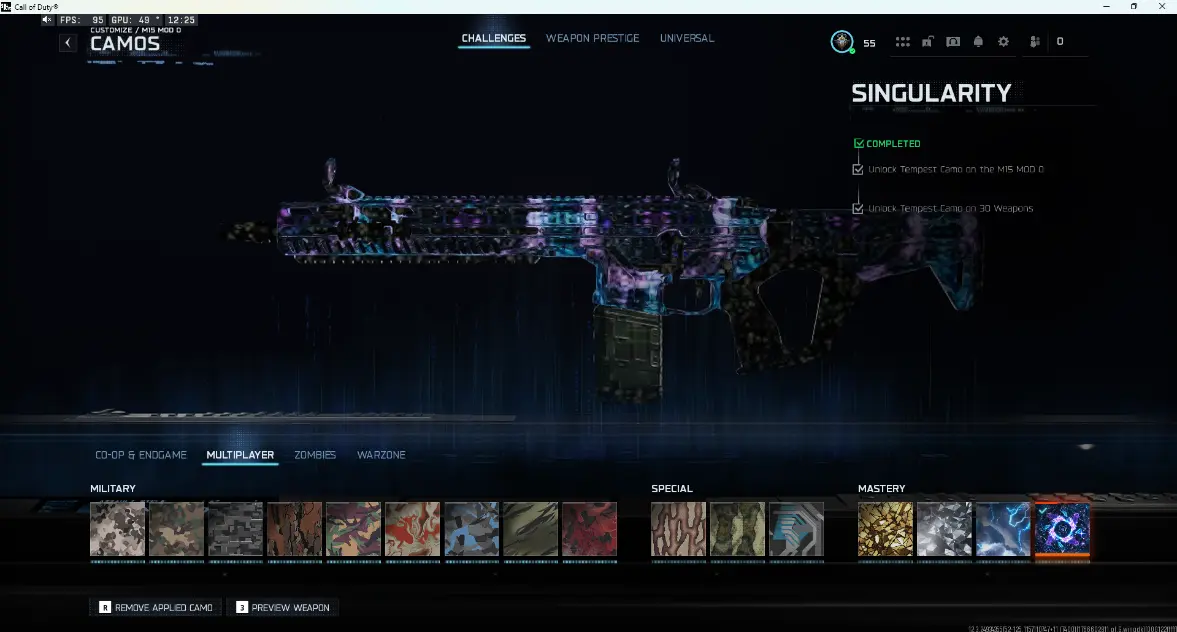Click the Call of Duty title bar icon
1177x632 pixels.
click(6, 7)
